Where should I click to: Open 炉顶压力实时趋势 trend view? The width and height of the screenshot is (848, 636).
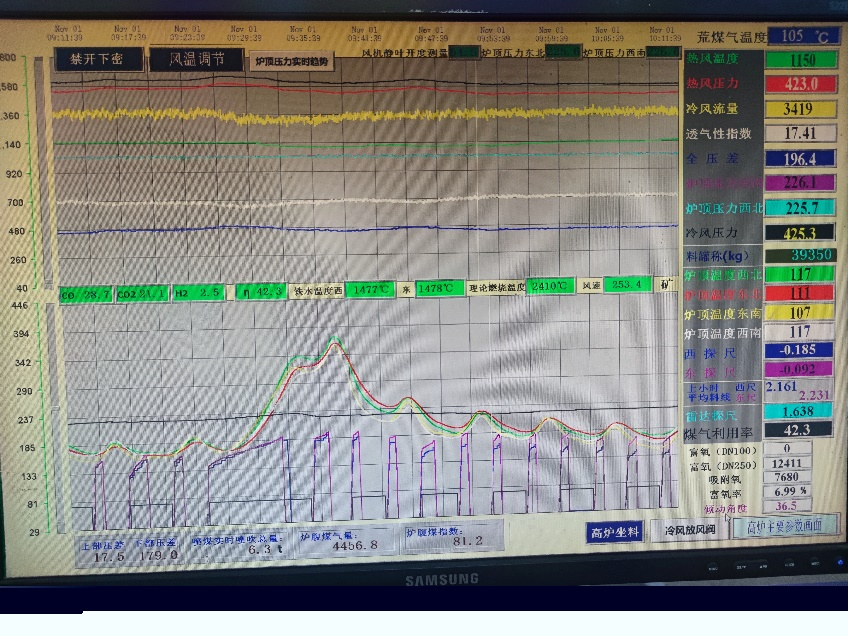(x=292, y=62)
